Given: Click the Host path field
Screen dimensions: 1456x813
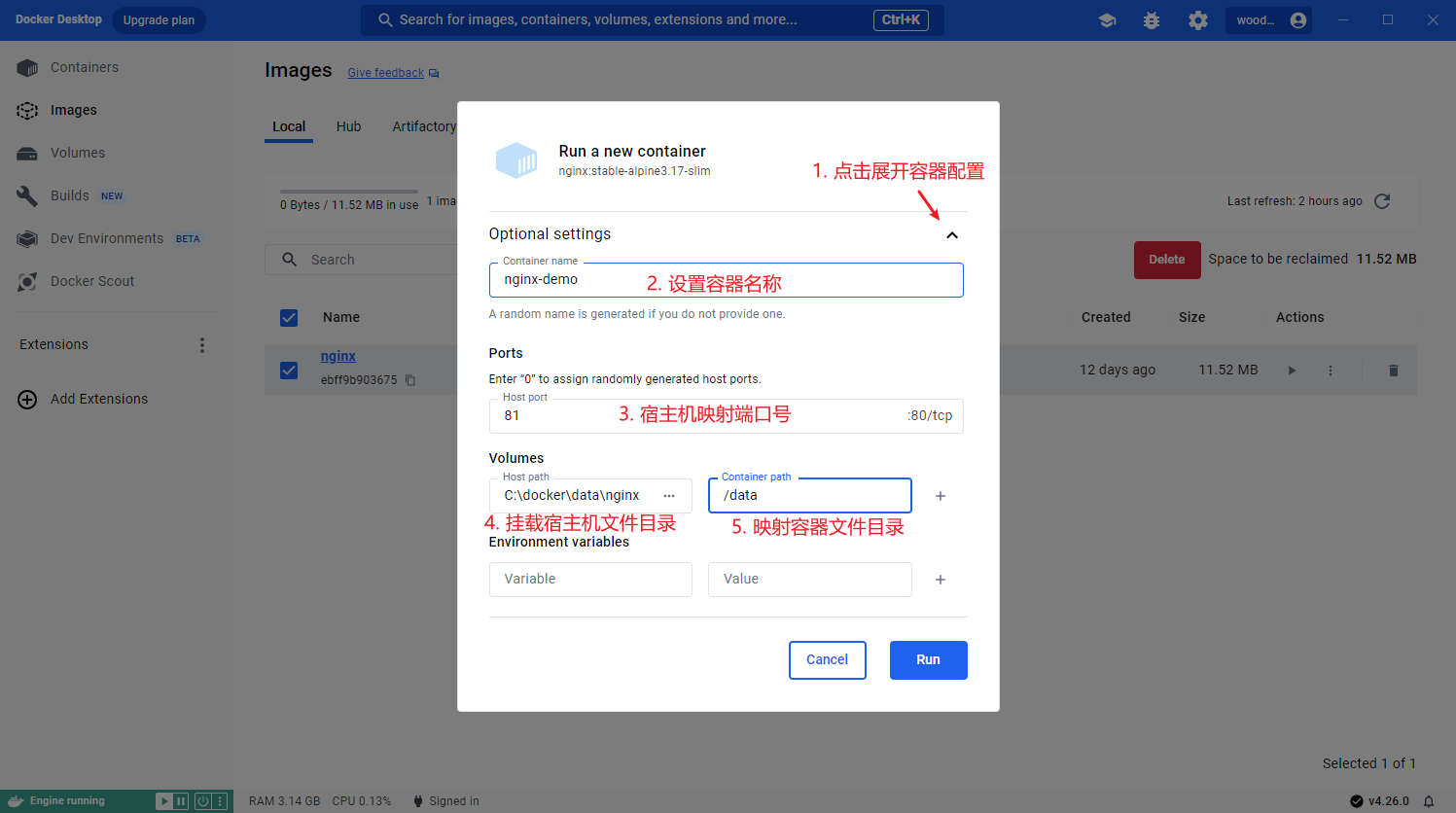Looking at the screenshot, I should (x=590, y=496).
